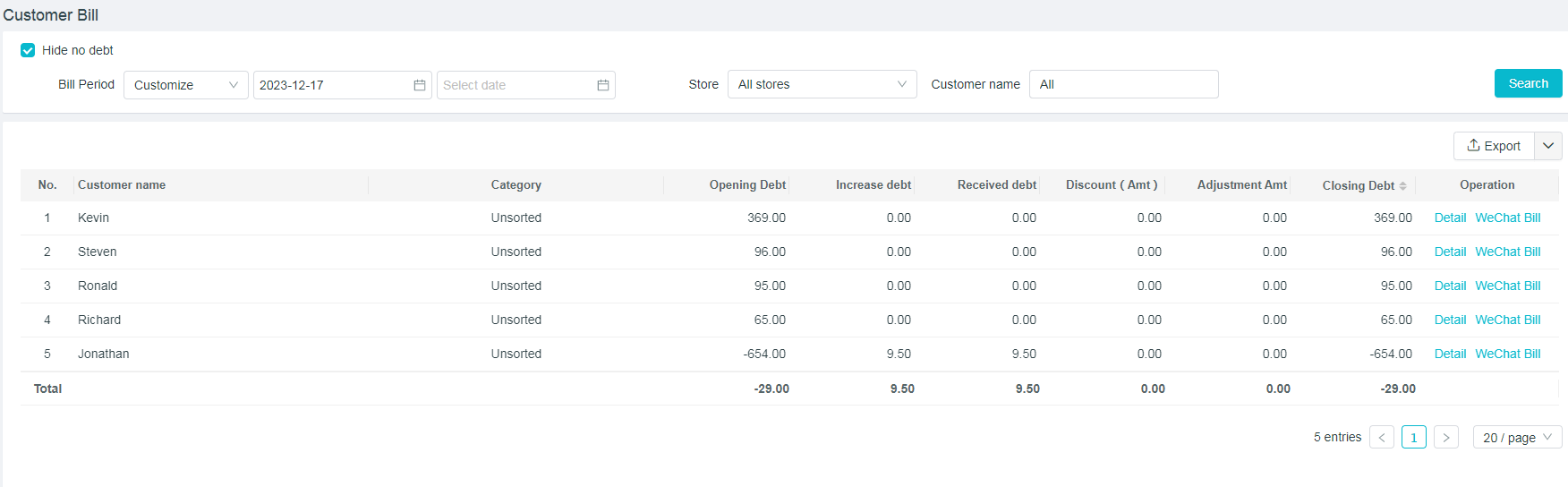Open WeChat Bill for Ronald

[1507, 286]
